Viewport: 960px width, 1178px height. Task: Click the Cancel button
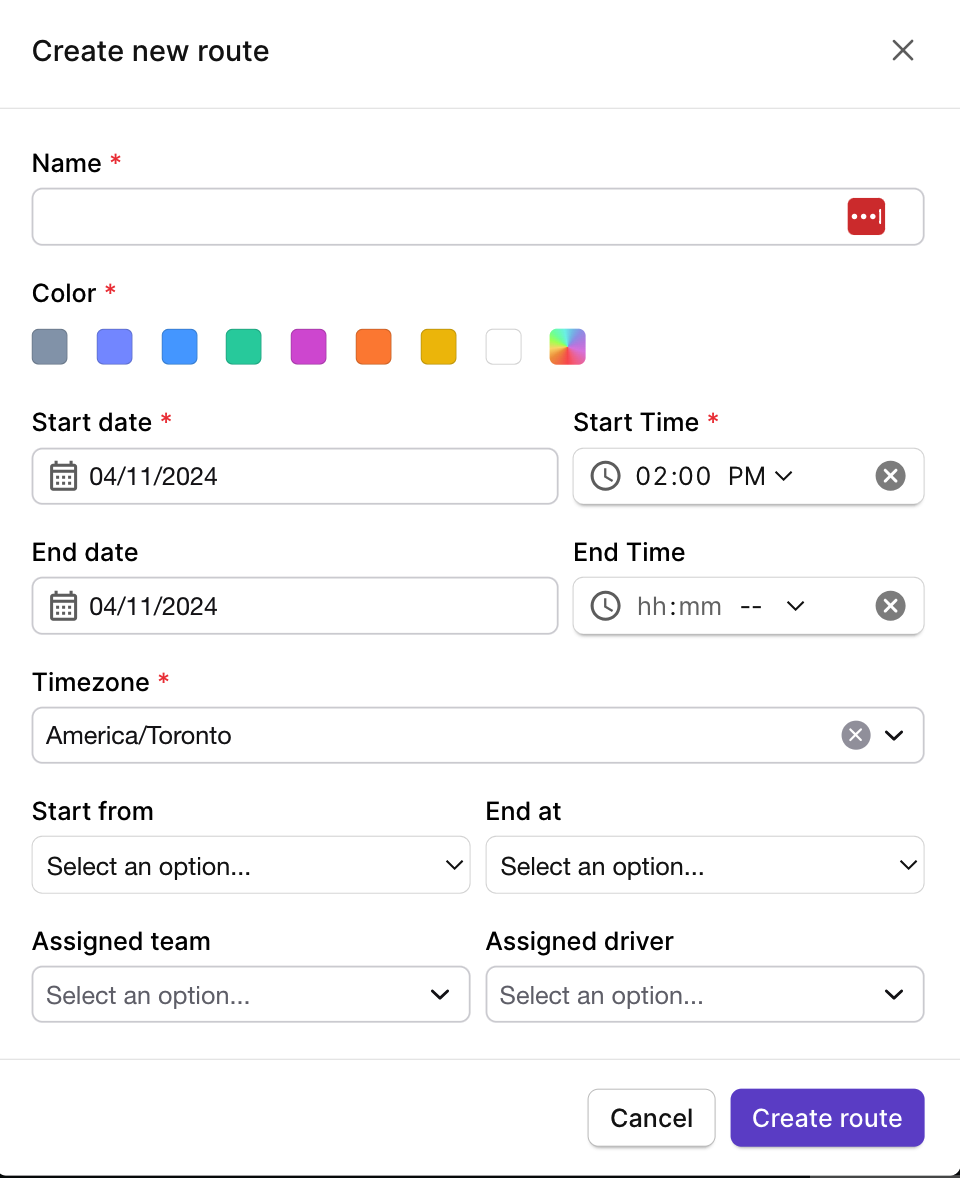pyautogui.click(x=651, y=1118)
